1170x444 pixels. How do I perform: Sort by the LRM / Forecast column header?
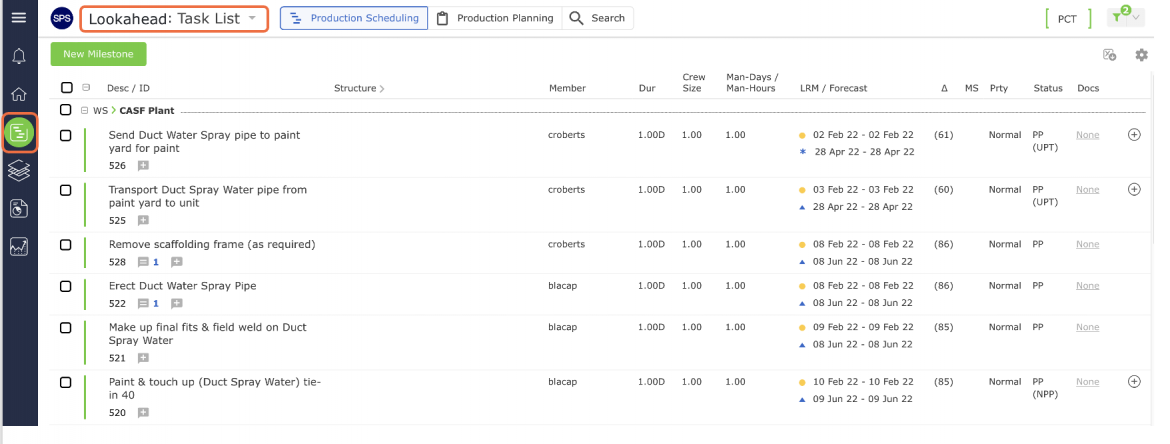[833, 88]
